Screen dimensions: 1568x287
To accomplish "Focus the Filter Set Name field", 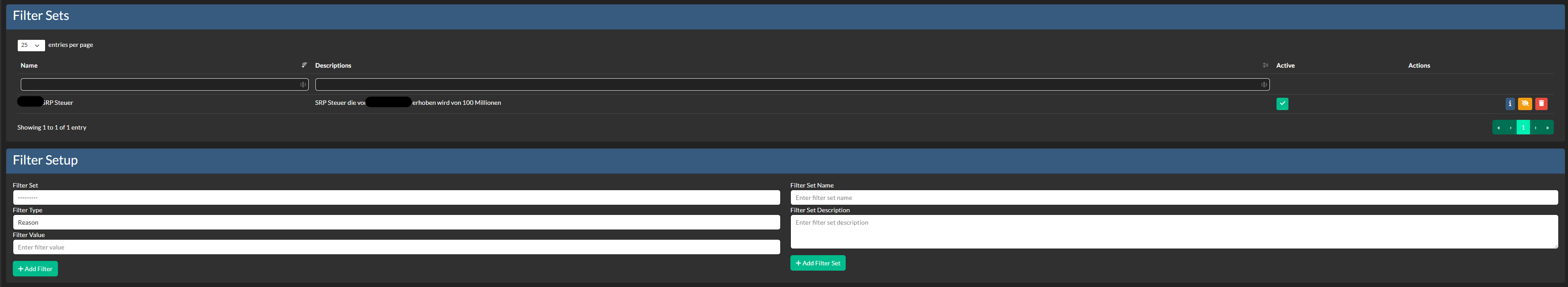I will [1174, 198].
